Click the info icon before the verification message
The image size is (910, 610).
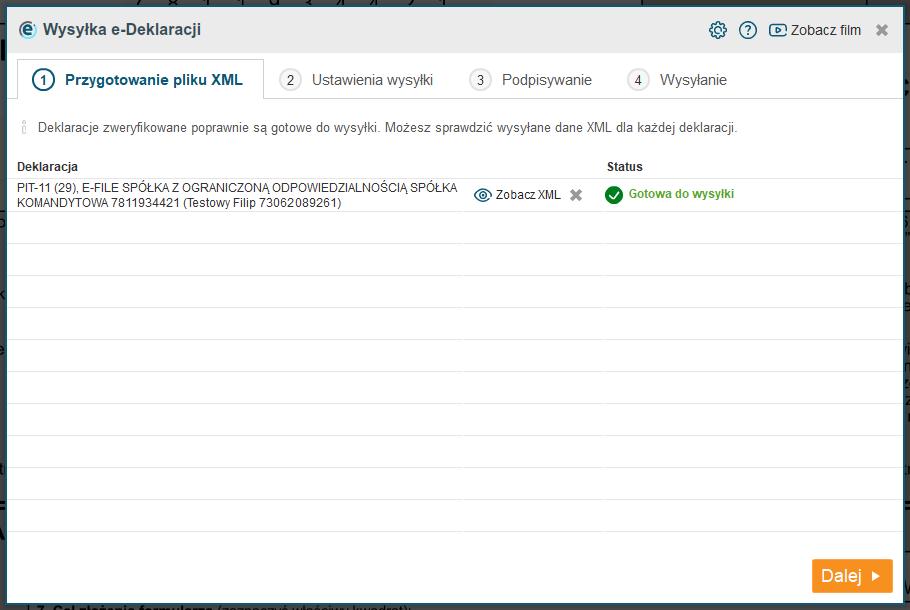click(x=24, y=128)
